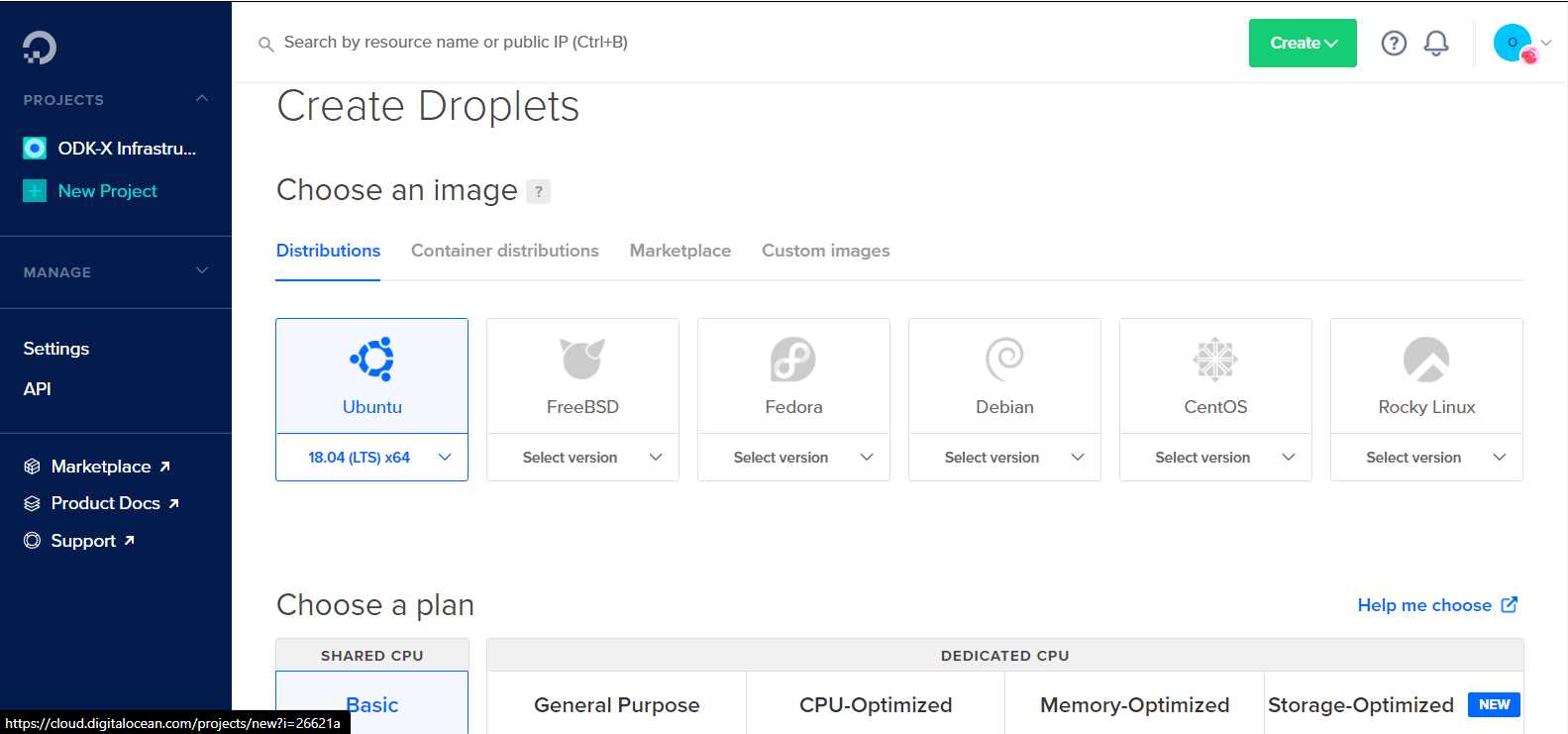This screenshot has width=1568, height=734.
Task: Switch to the Marketplace image tab
Action: click(x=680, y=251)
